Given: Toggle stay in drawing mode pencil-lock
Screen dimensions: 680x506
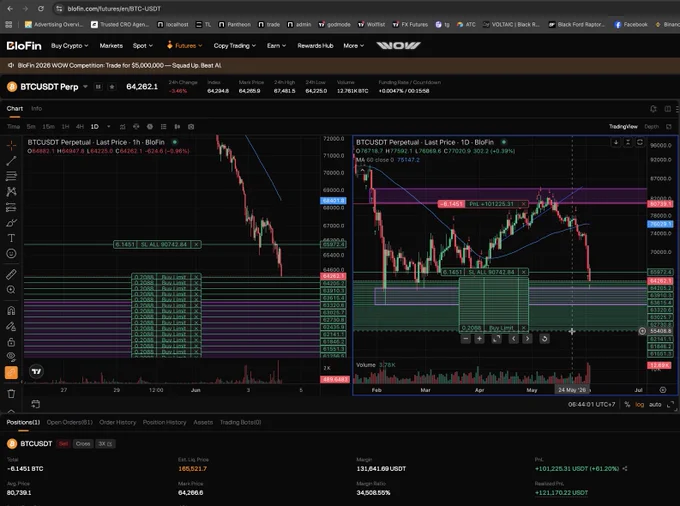Looking at the screenshot, I should click(x=11, y=326).
